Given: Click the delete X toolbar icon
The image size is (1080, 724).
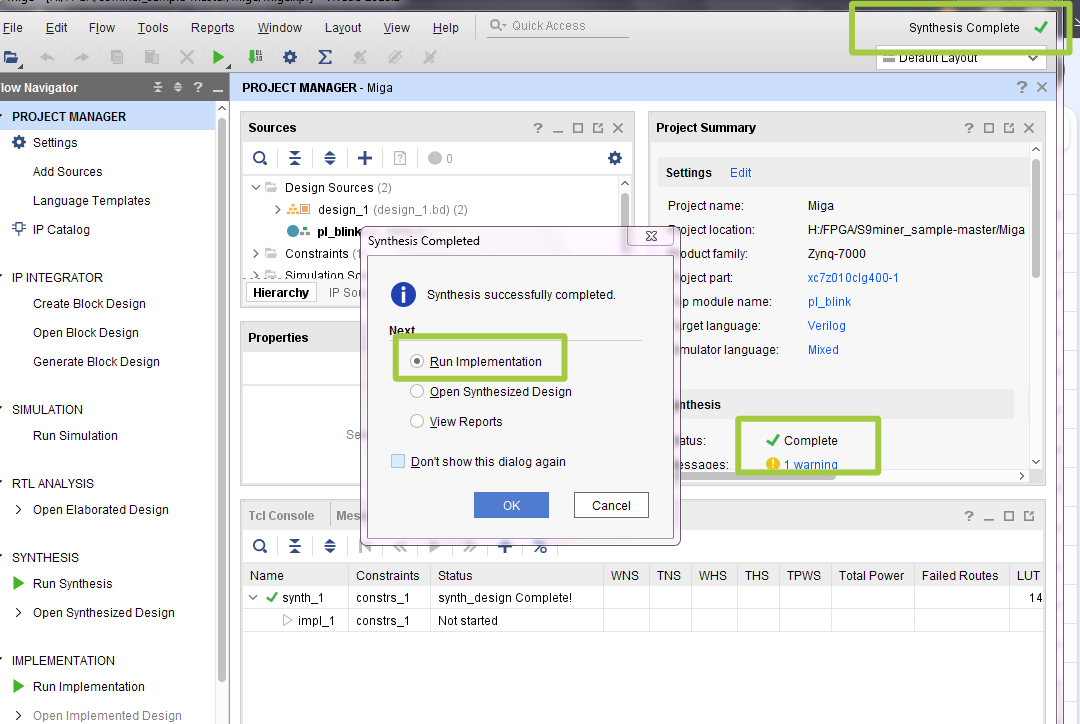Looking at the screenshot, I should coord(187,57).
